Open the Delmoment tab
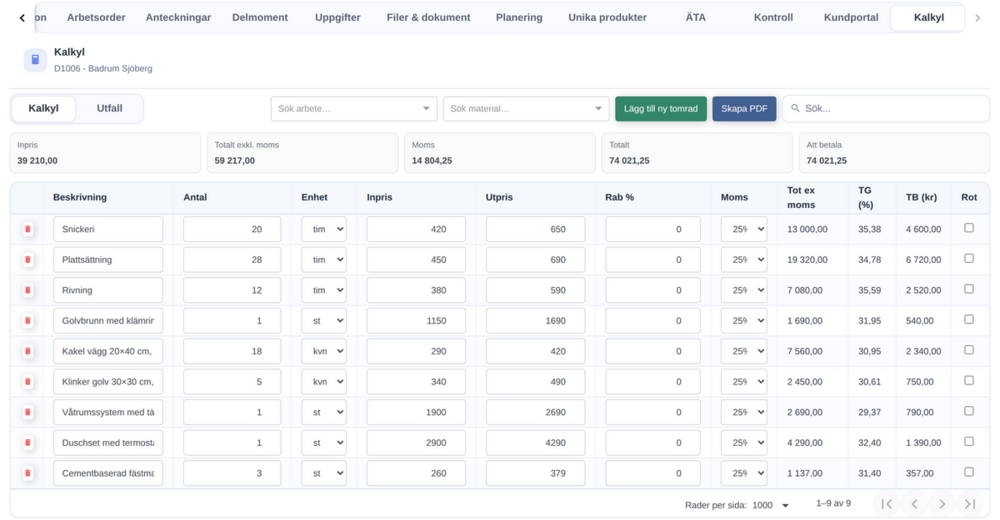1000x520 pixels. [x=260, y=18]
